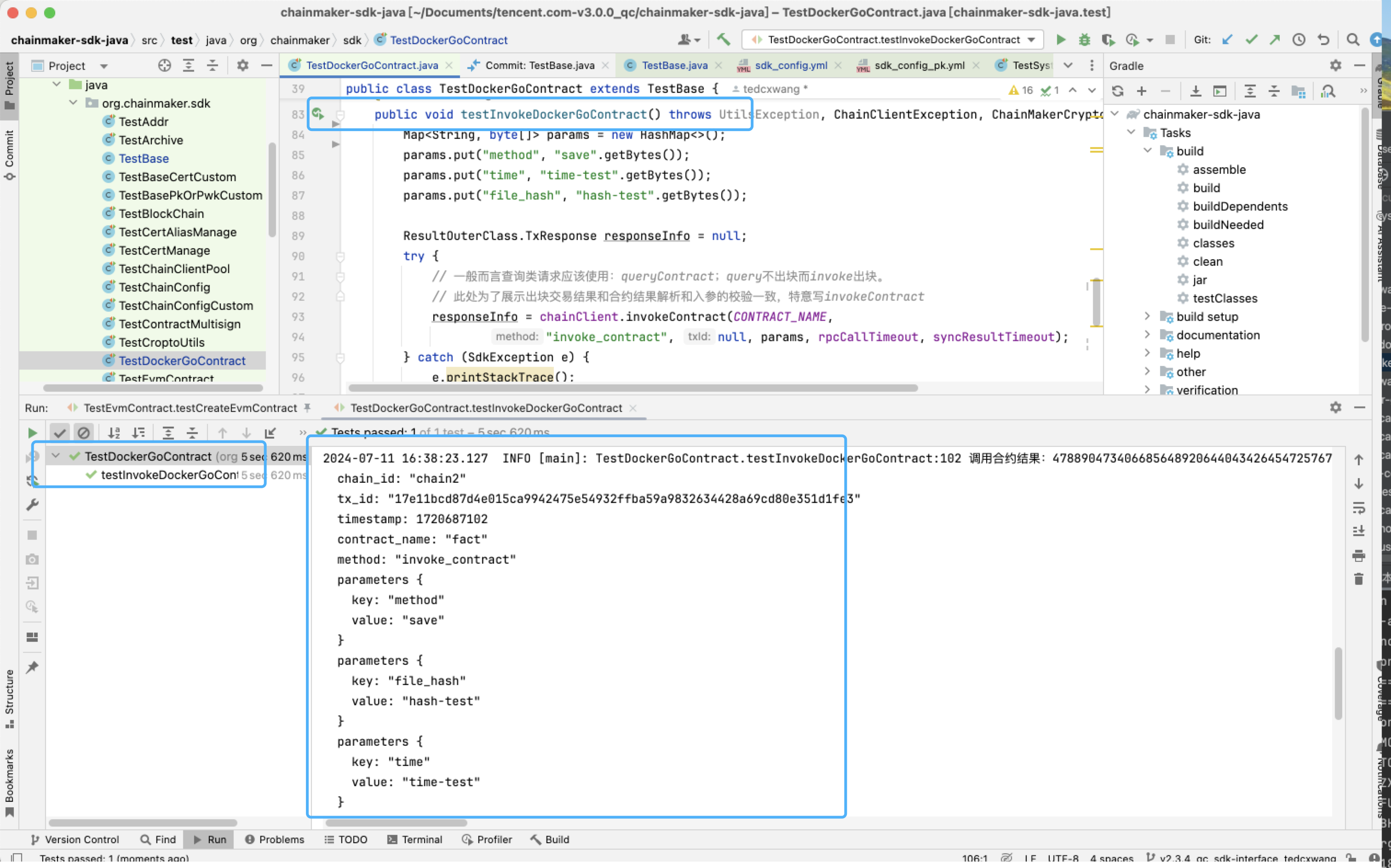The width and height of the screenshot is (1391, 868).
Task: Click the Rerun test play icon
Action: click(32, 433)
